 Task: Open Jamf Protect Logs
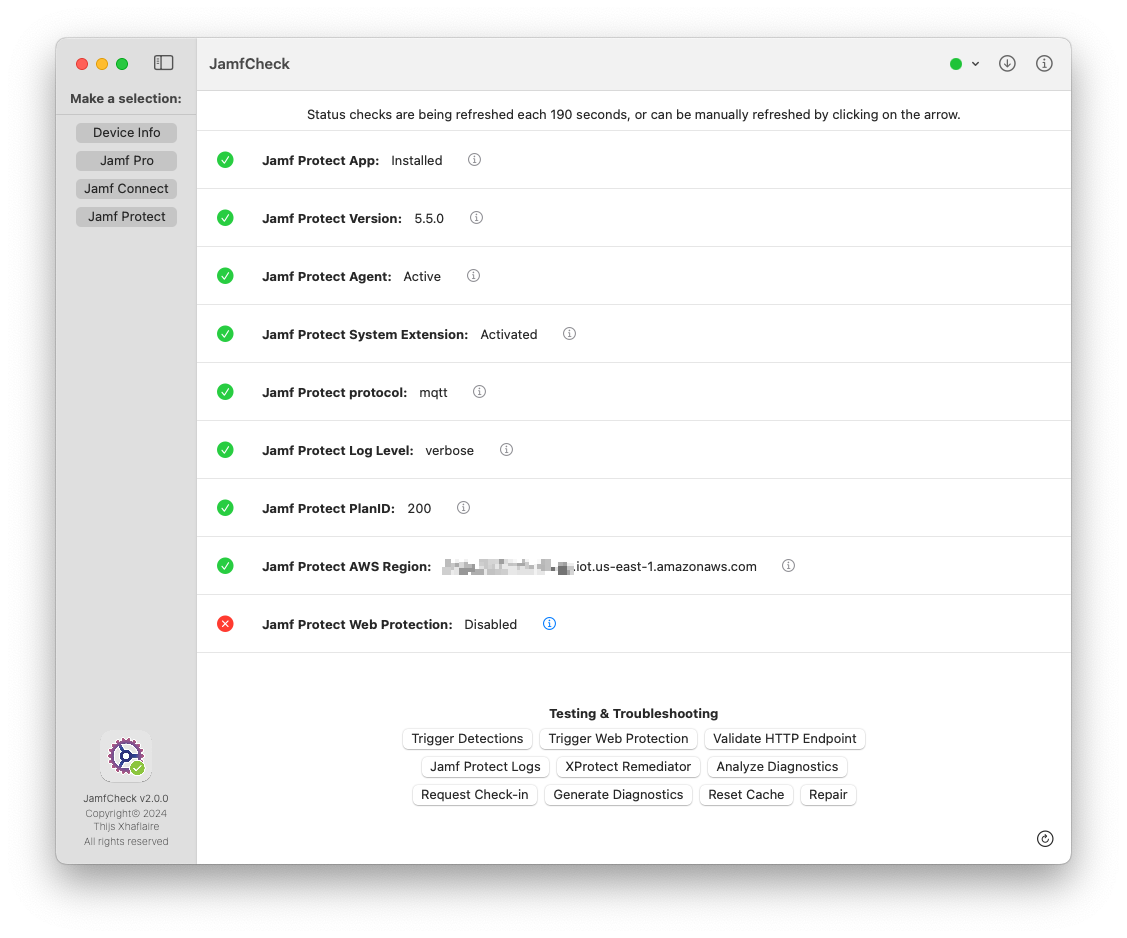coord(485,766)
